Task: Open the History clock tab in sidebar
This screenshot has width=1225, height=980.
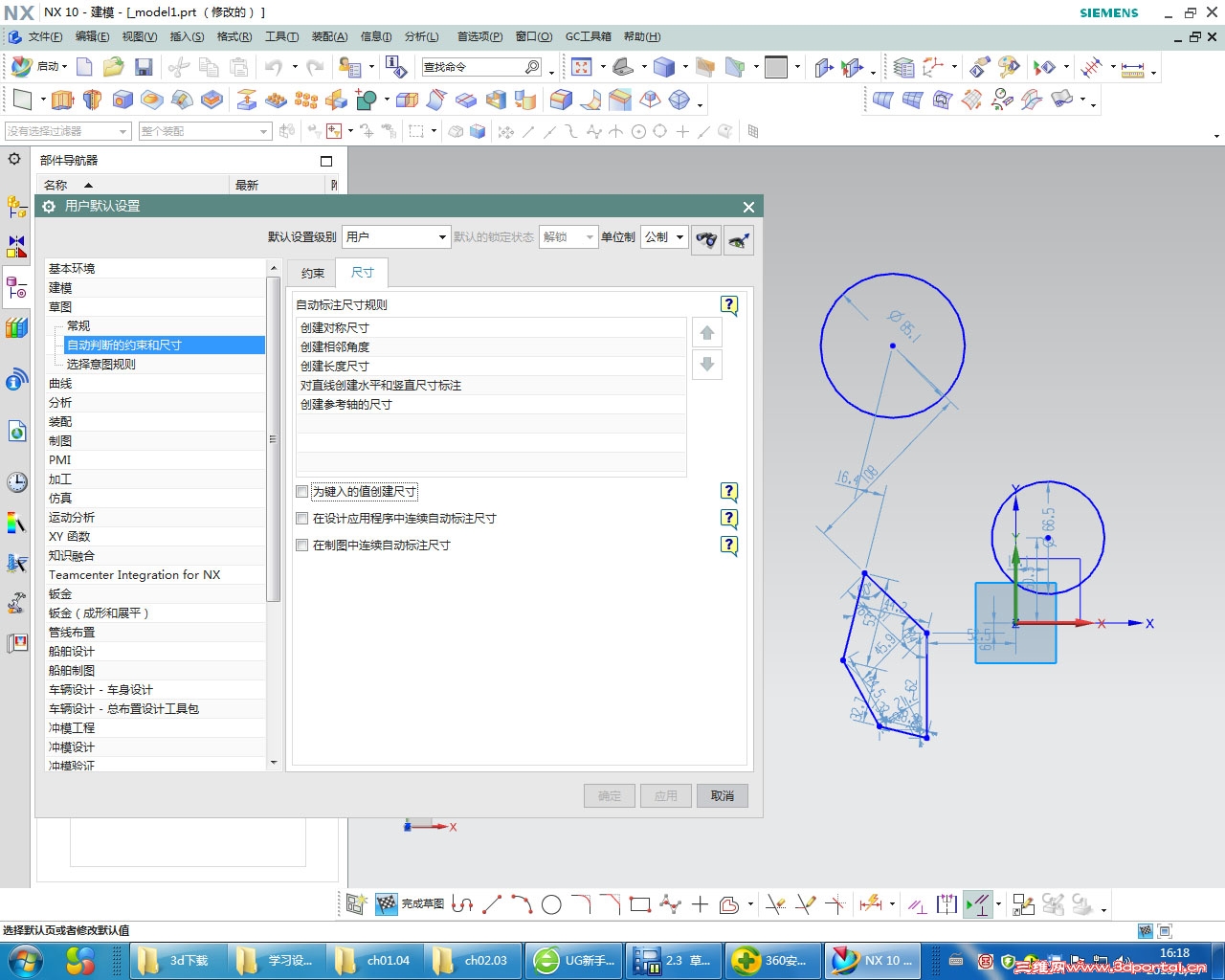Action: coord(17,481)
